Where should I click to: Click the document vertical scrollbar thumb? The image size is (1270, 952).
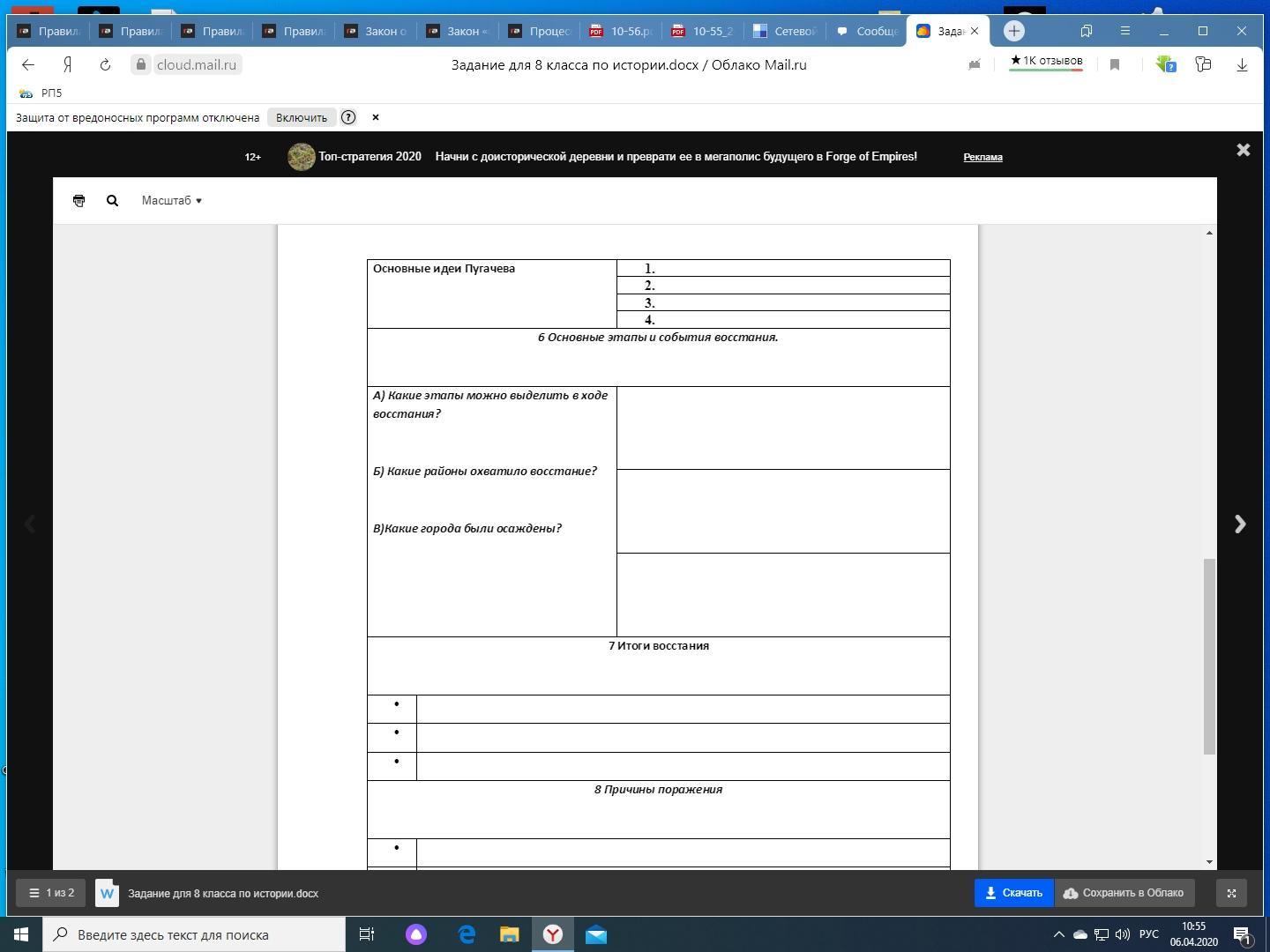(1209, 656)
